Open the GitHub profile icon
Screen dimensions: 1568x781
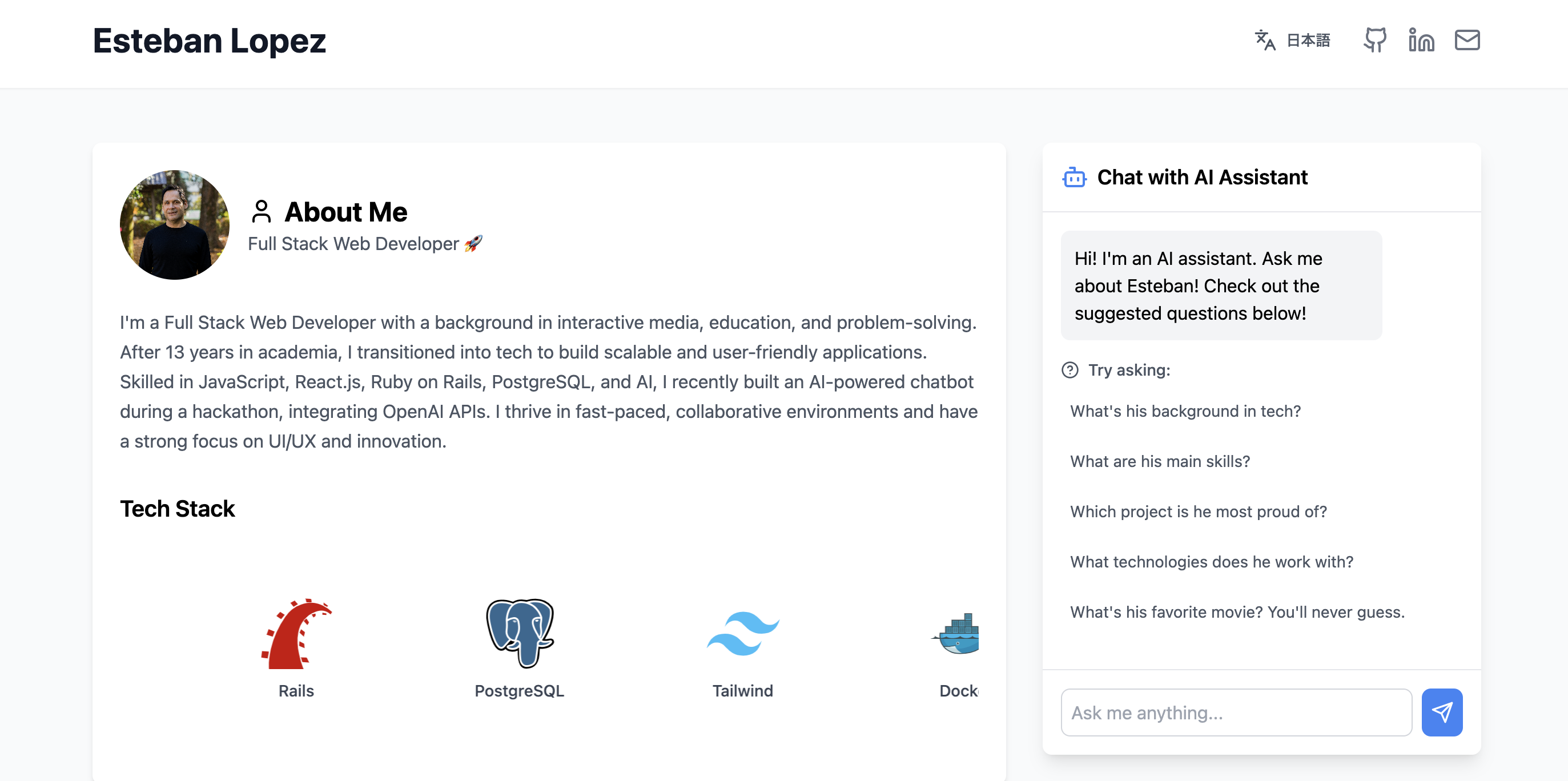coord(1374,40)
